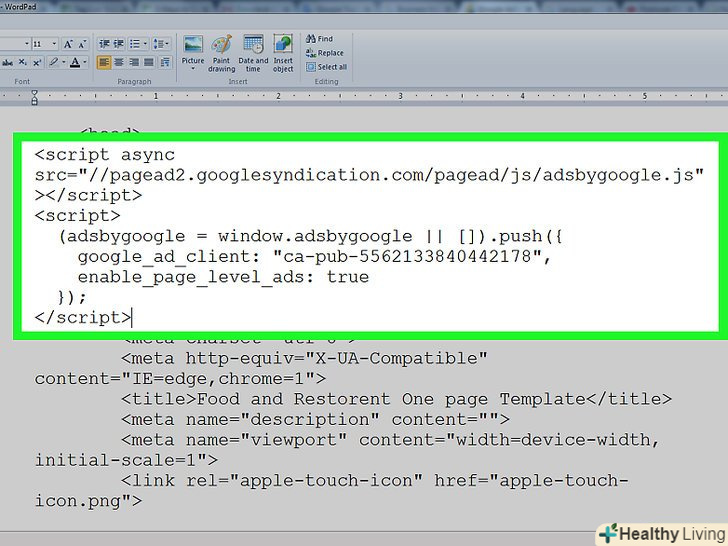Image resolution: width=728 pixels, height=546 pixels.
Task: Insert a Picture from the ribbon
Action: pyautogui.click(x=193, y=49)
